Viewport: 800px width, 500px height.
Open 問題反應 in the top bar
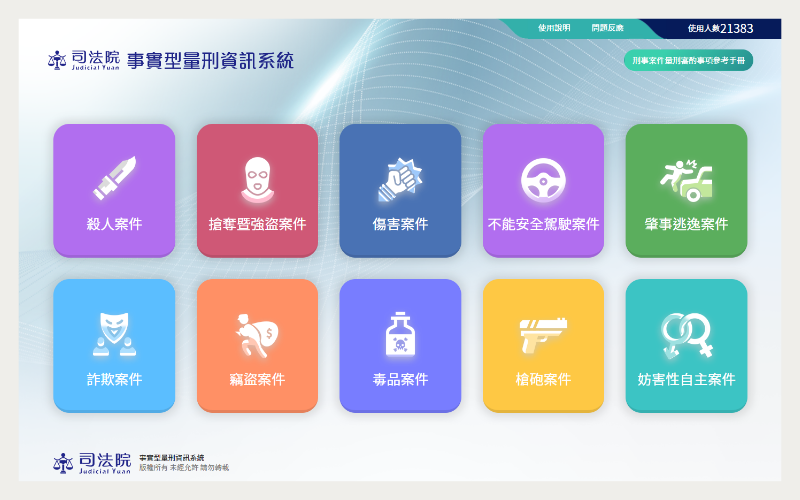tap(607, 28)
